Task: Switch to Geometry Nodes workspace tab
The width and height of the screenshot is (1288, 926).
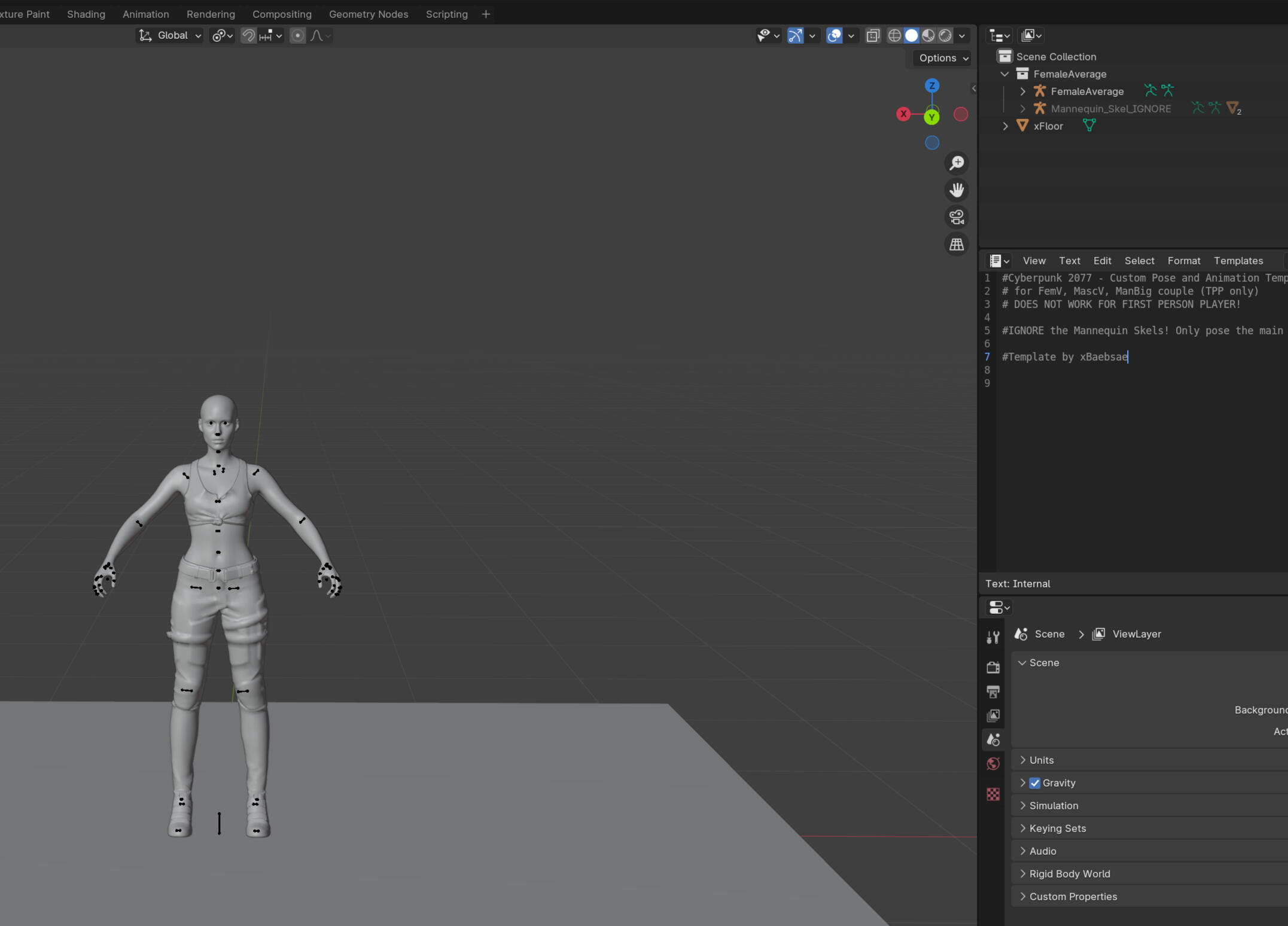Action: [x=369, y=14]
